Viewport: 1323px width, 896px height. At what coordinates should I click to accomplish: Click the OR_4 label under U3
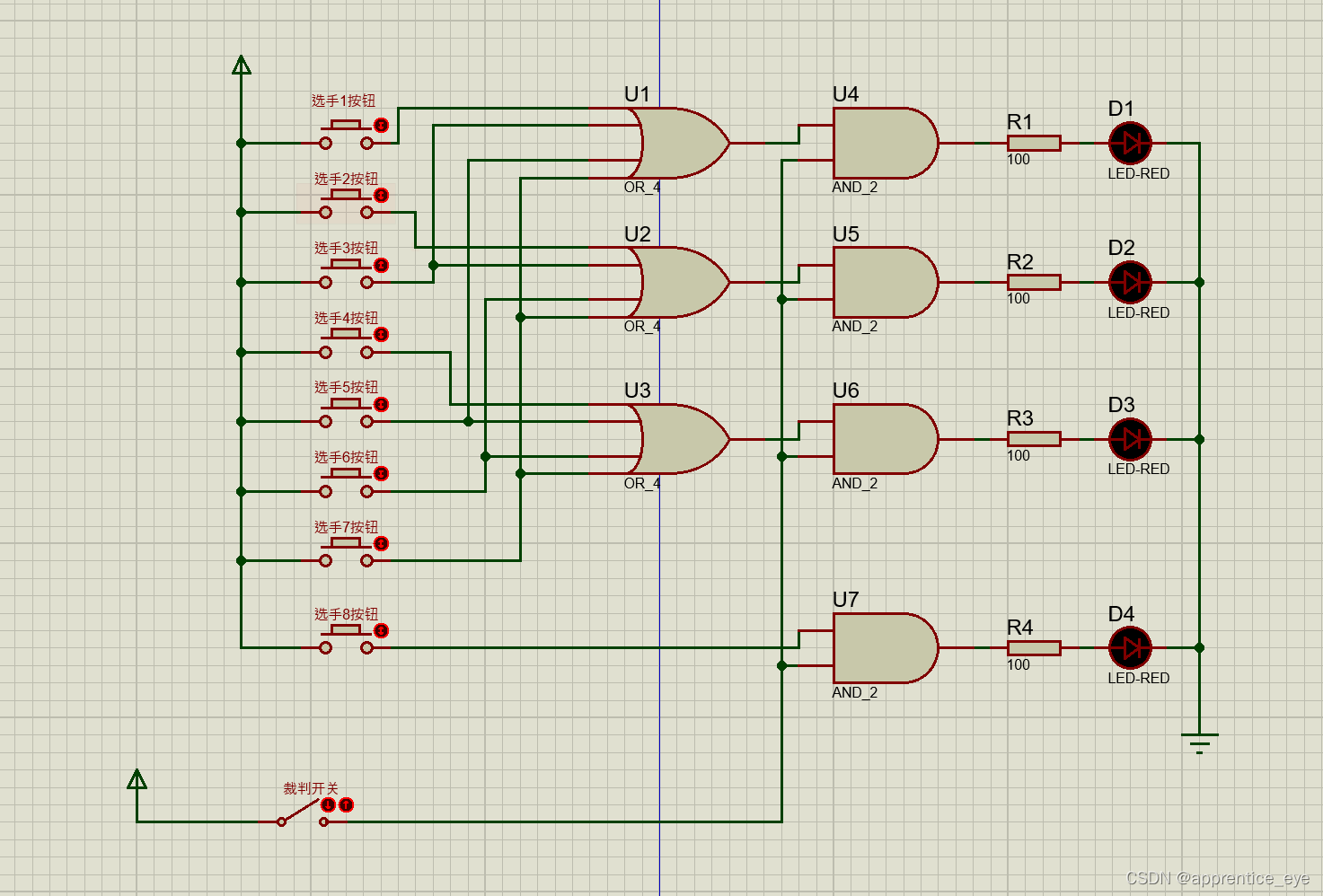(x=642, y=483)
